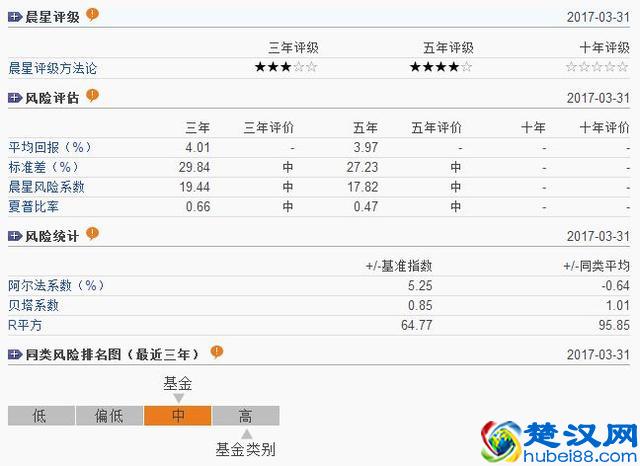
Task: Click the 十年评级 column header
Action: pos(604,48)
